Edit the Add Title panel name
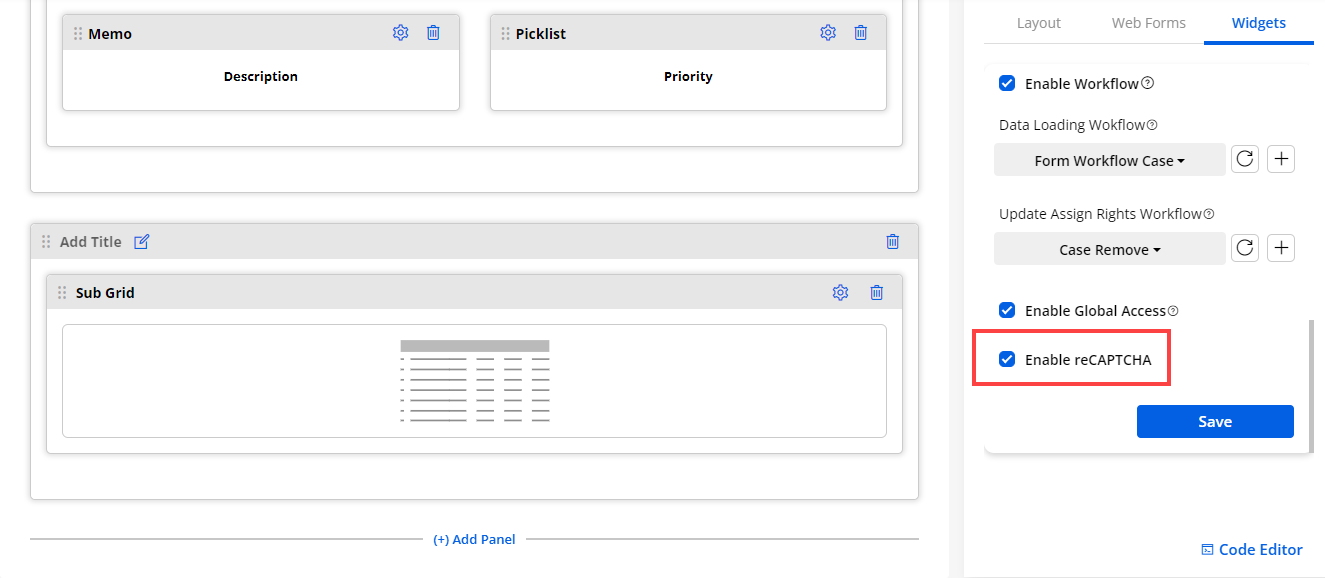The height and width of the screenshot is (578, 1325). [142, 242]
